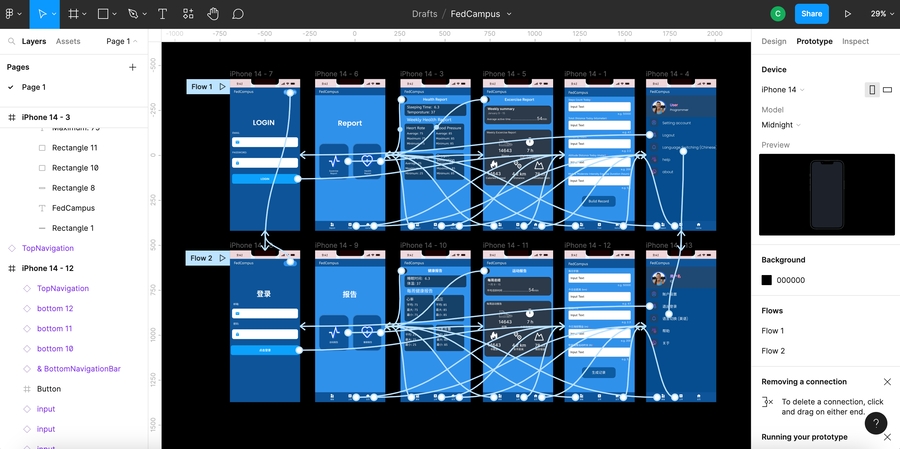
Task: Select the Hand tool
Action: pos(213,14)
